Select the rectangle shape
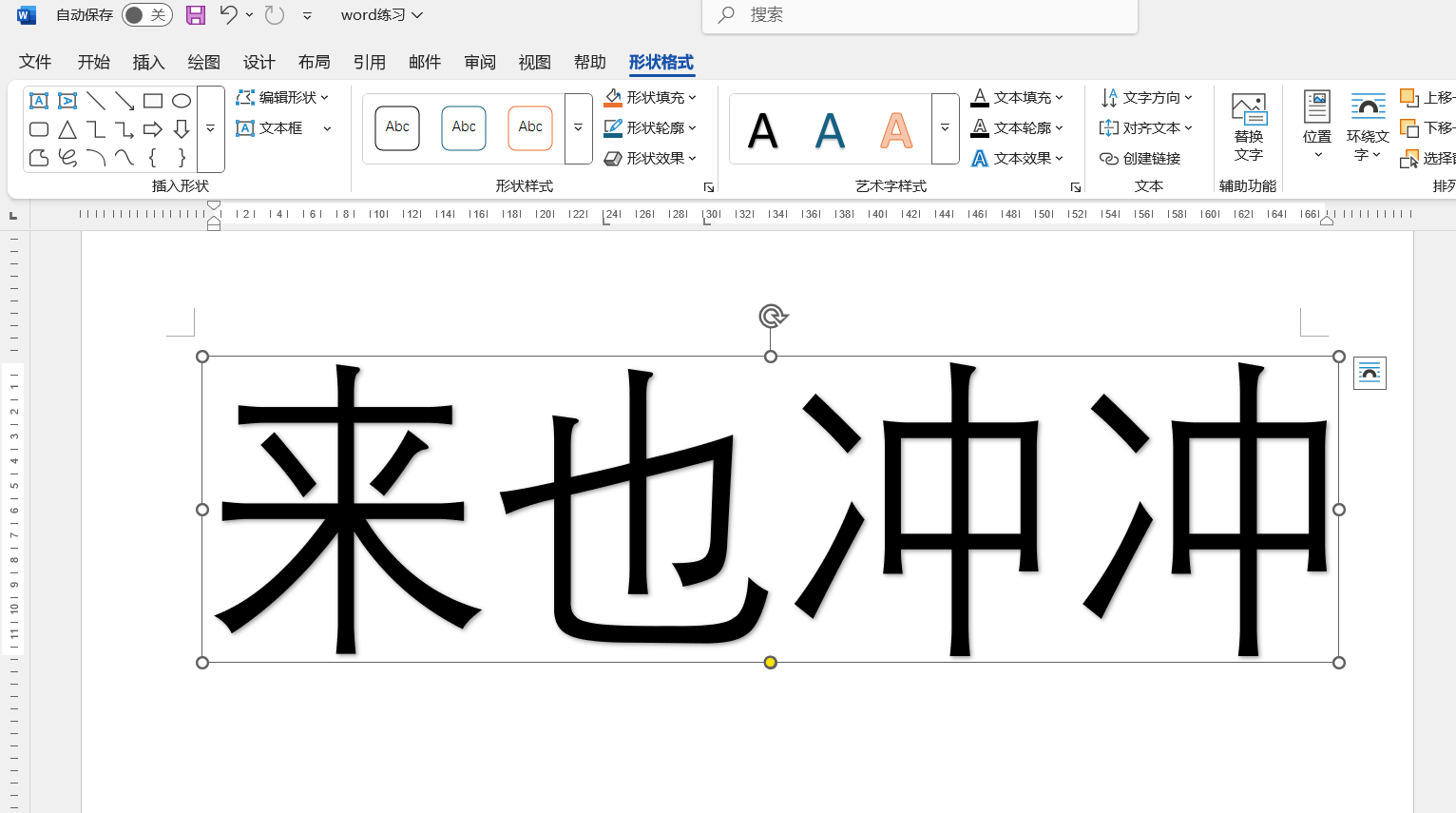Viewport: 1456px width, 813px height. pyautogui.click(x=153, y=101)
